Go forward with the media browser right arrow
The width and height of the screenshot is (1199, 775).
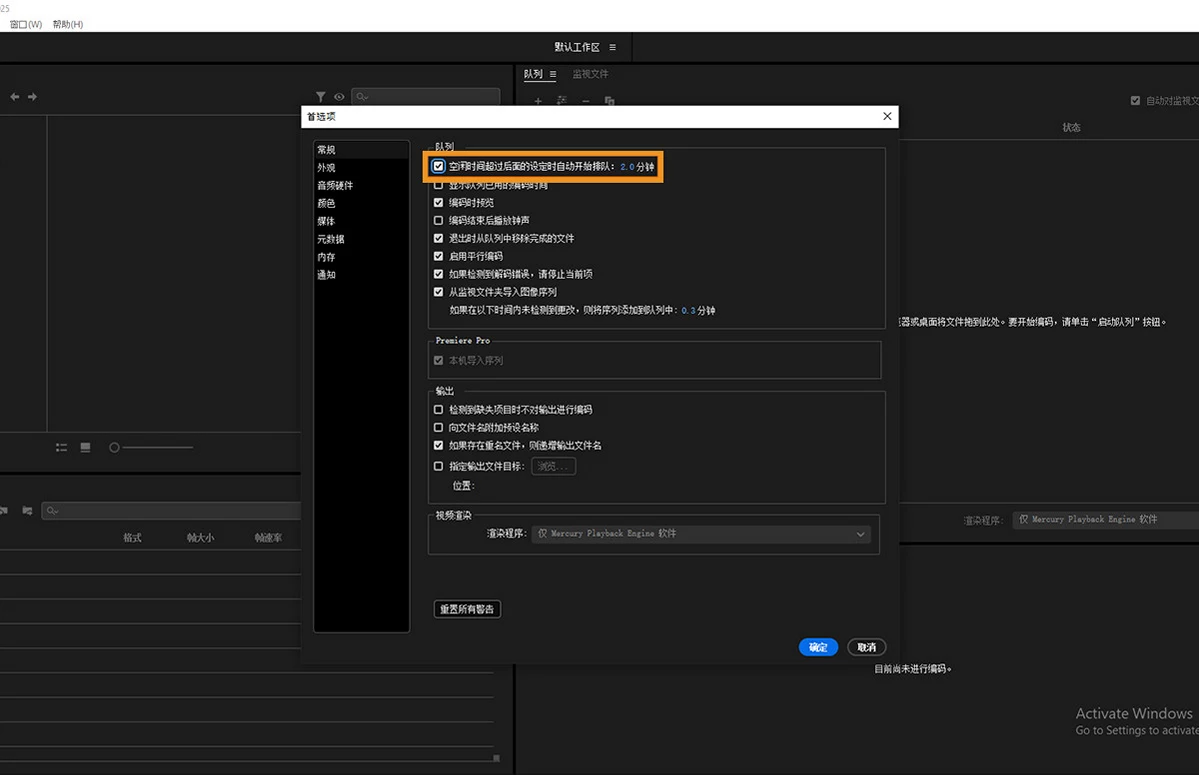pyautogui.click(x=32, y=97)
